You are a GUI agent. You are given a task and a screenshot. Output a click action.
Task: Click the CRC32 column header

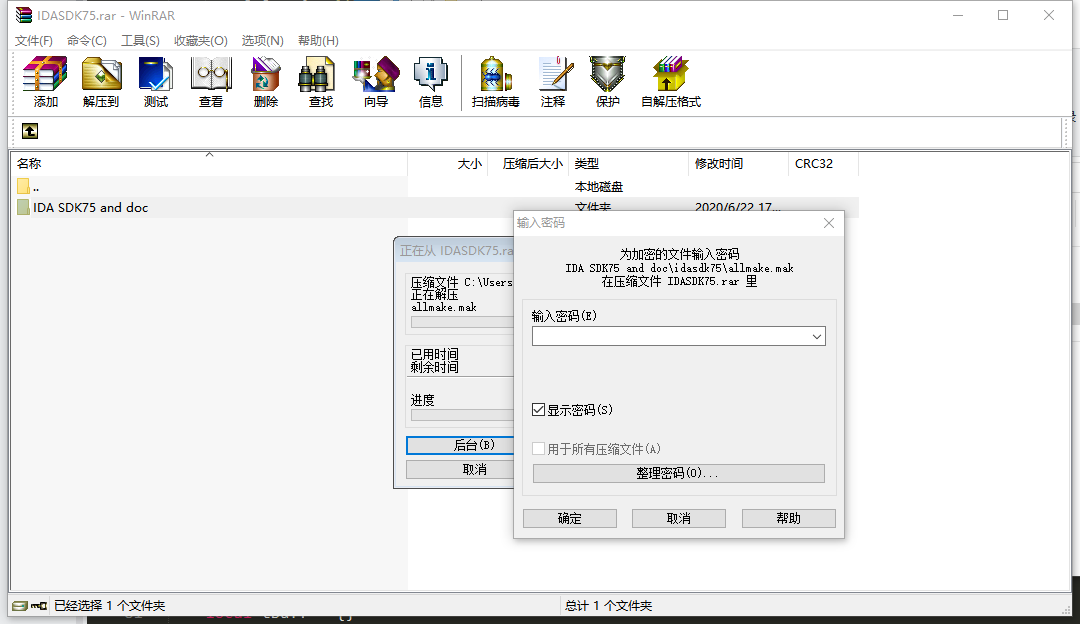pyautogui.click(x=823, y=163)
